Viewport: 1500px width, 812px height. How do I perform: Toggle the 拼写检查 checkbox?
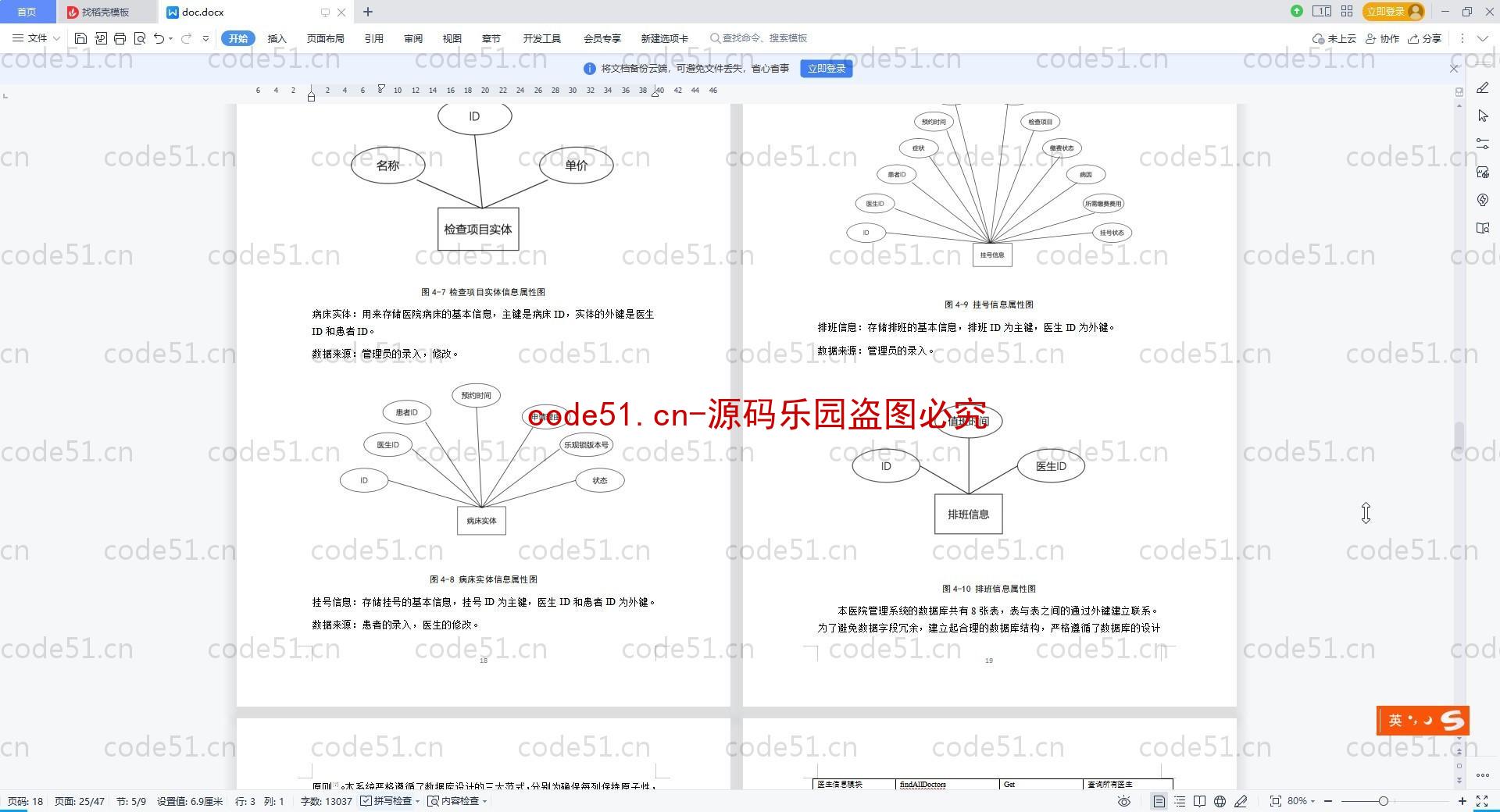[366, 801]
